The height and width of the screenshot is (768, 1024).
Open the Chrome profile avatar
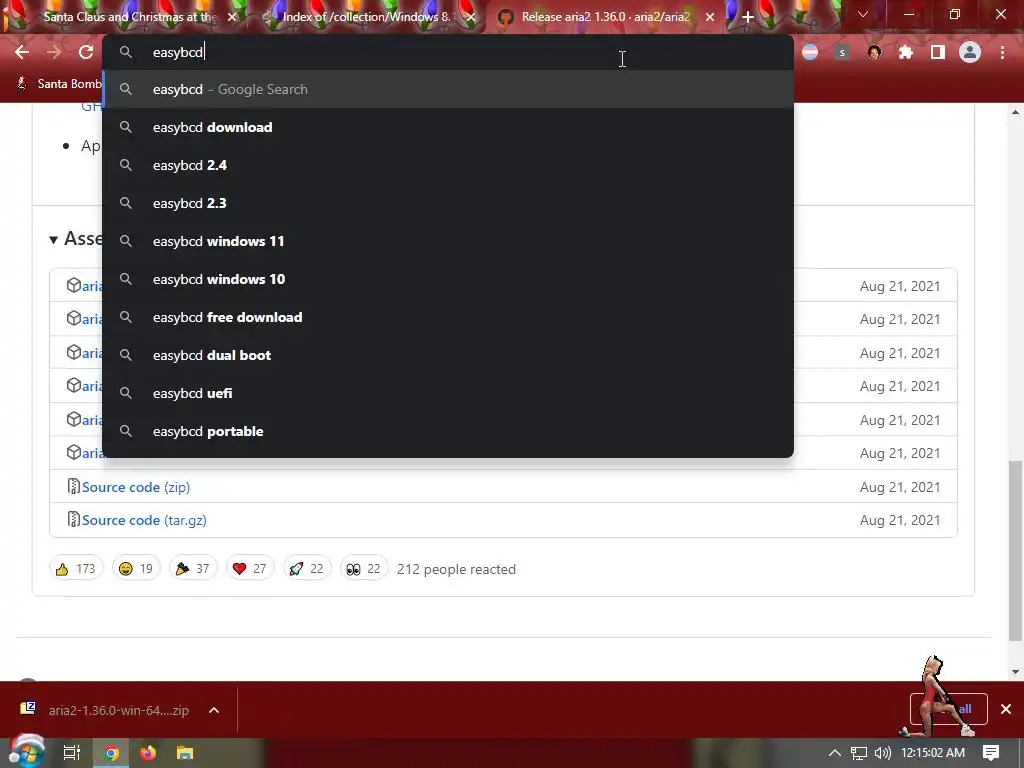970,52
